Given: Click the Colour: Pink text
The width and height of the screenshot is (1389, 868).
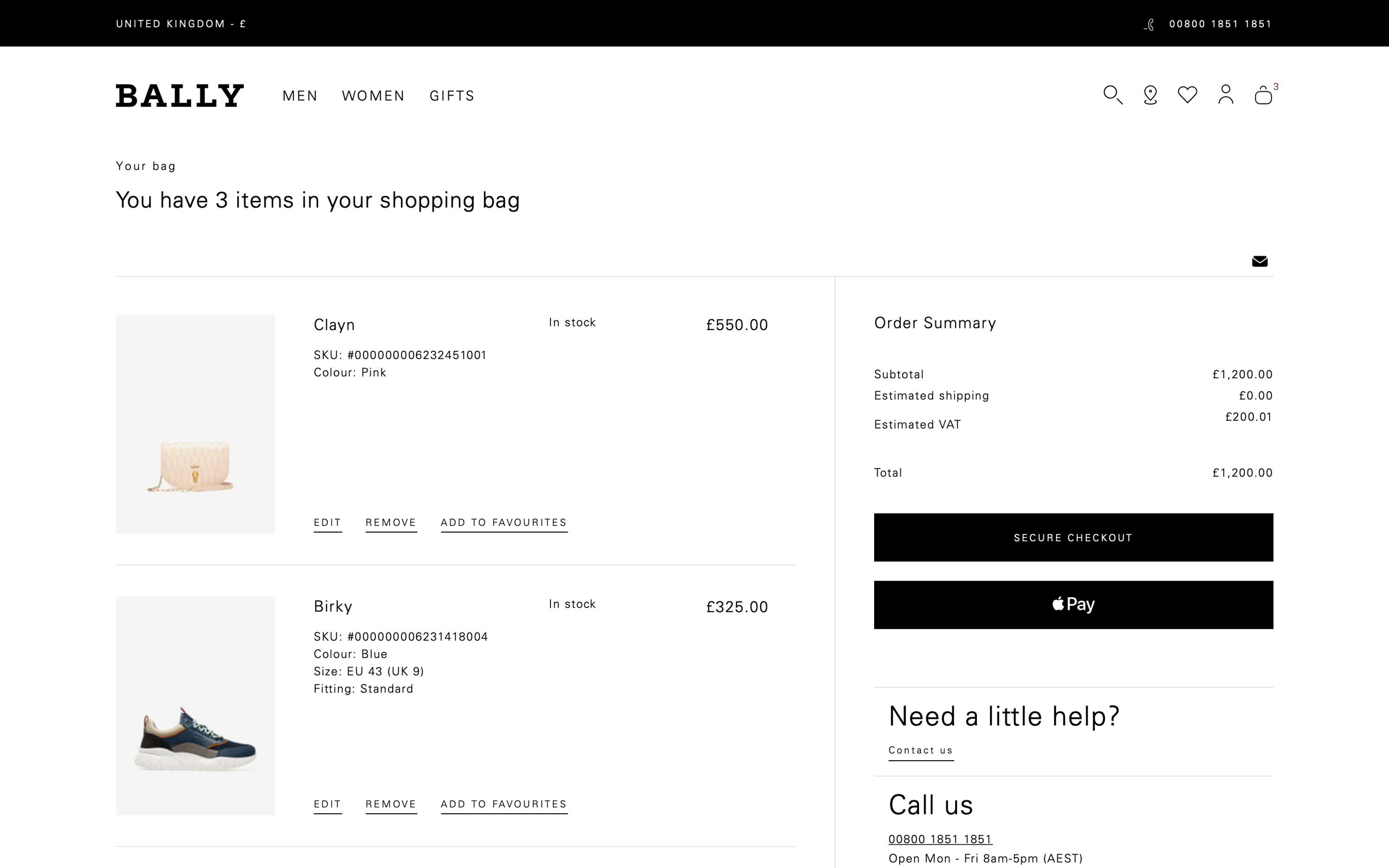Looking at the screenshot, I should (350, 372).
